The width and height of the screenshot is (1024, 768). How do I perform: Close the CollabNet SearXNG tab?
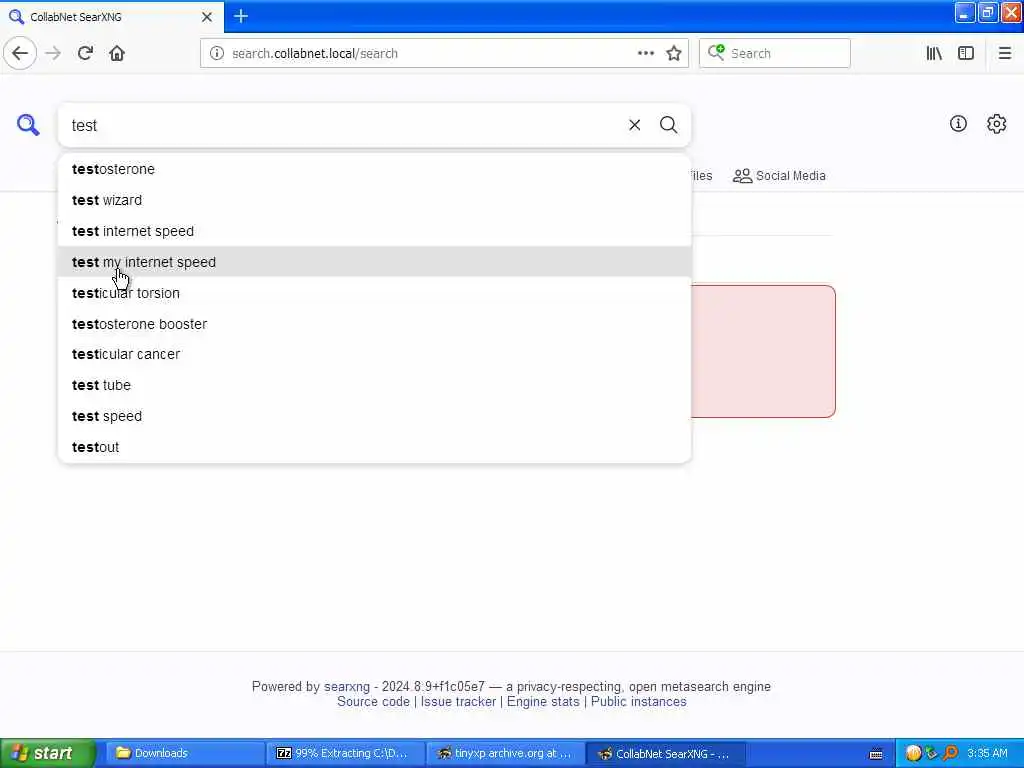click(x=207, y=17)
